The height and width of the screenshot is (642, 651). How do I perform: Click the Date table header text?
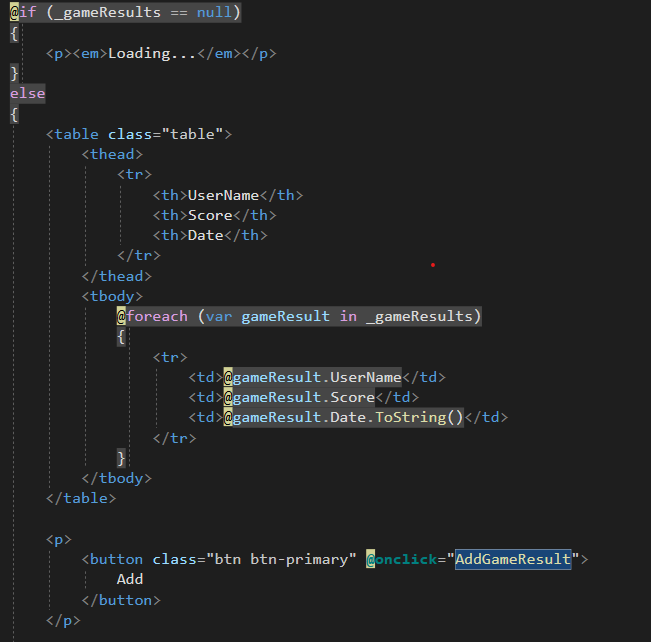click(x=206, y=235)
